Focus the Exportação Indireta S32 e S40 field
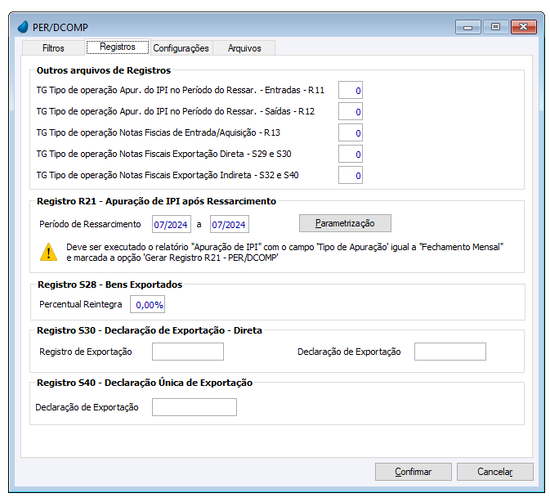This screenshot has height=502, width=550. (x=350, y=175)
